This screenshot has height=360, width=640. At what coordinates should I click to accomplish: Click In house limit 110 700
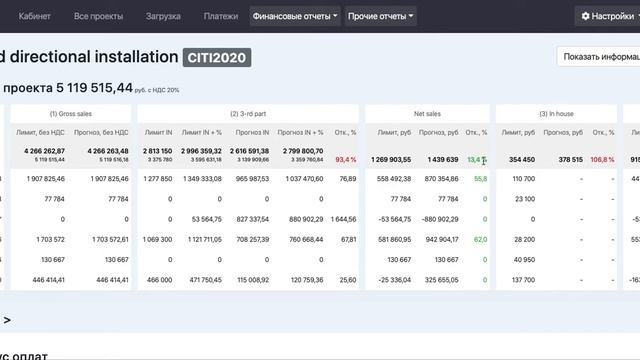pyautogui.click(x=524, y=179)
